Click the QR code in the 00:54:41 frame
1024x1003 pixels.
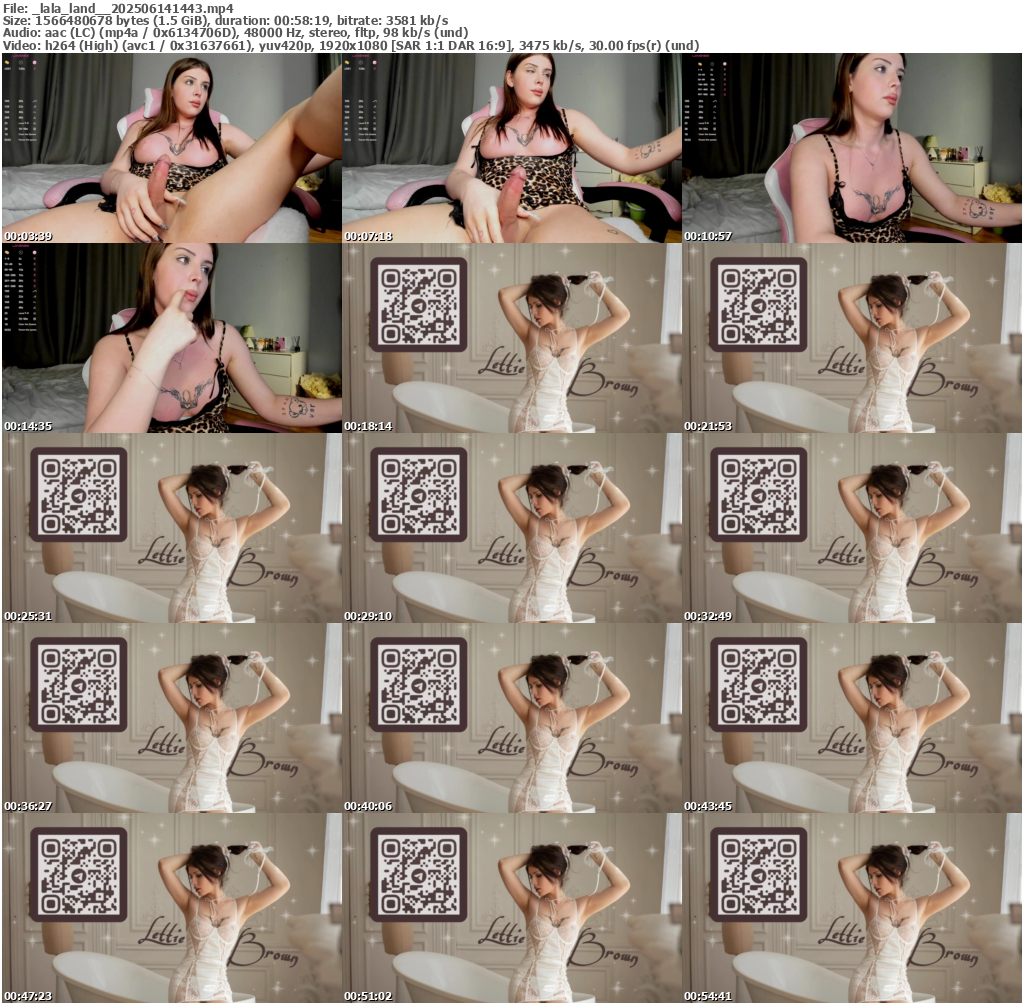[x=758, y=875]
